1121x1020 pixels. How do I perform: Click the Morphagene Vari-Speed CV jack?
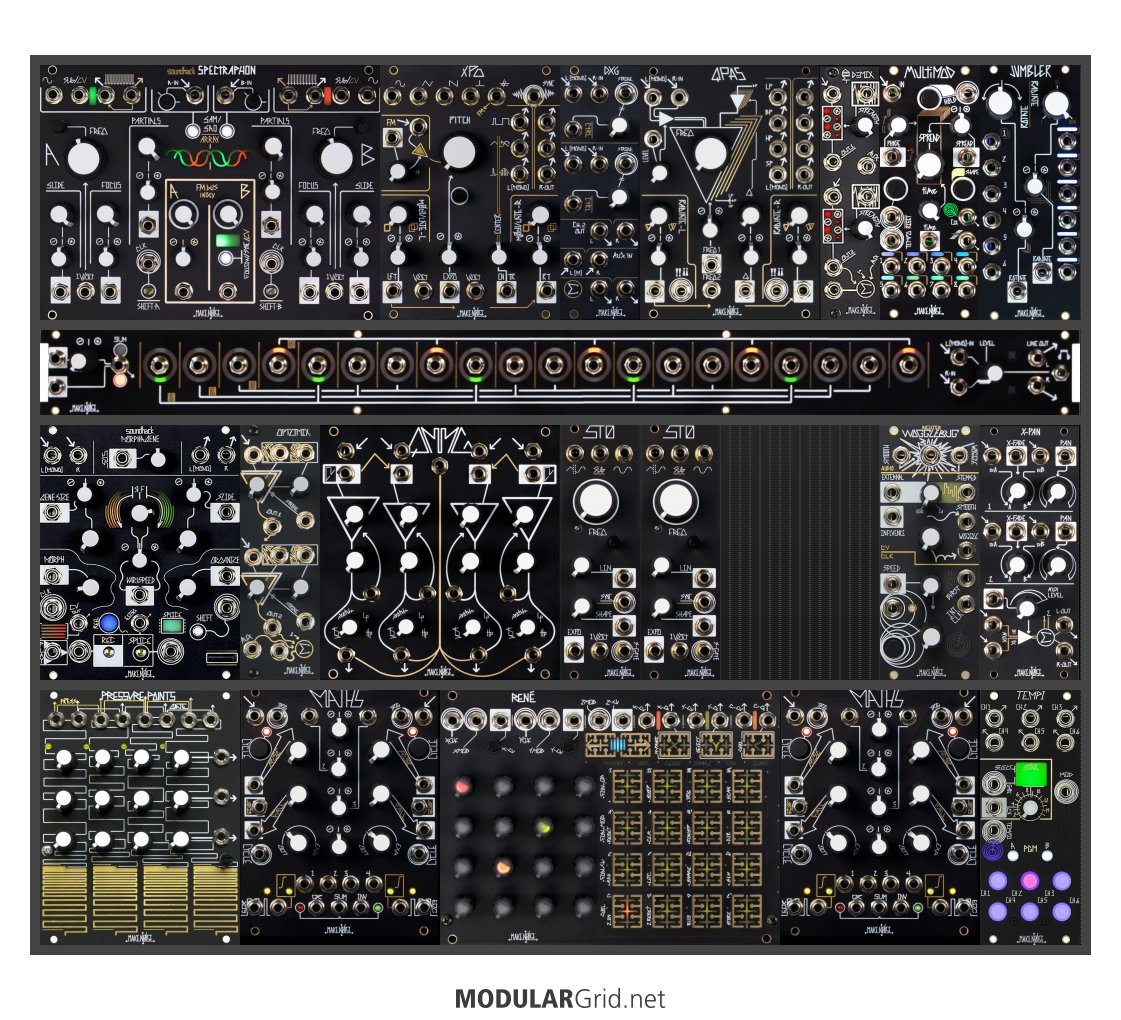tap(139, 595)
